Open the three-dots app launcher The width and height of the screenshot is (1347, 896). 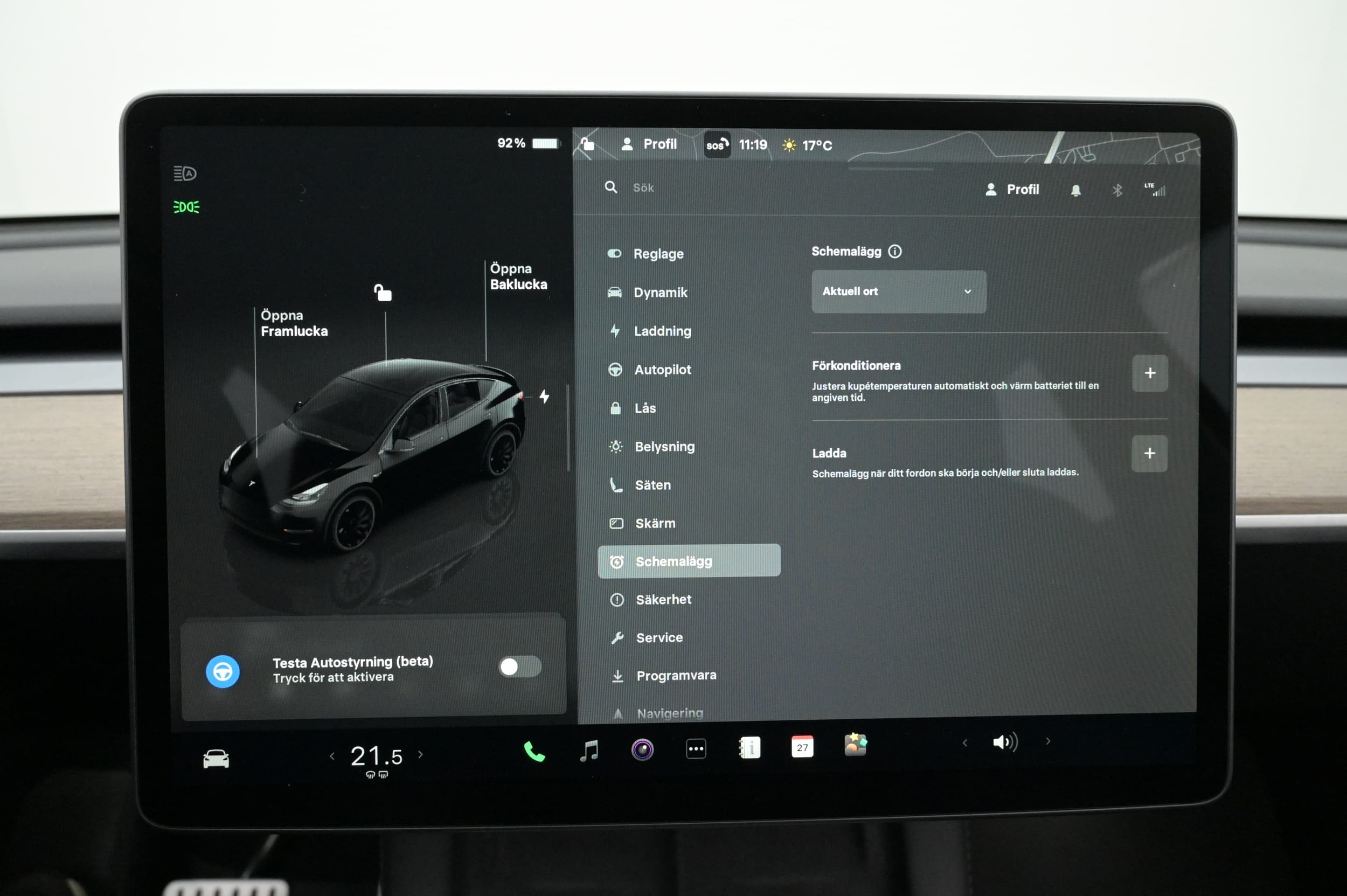[696, 748]
